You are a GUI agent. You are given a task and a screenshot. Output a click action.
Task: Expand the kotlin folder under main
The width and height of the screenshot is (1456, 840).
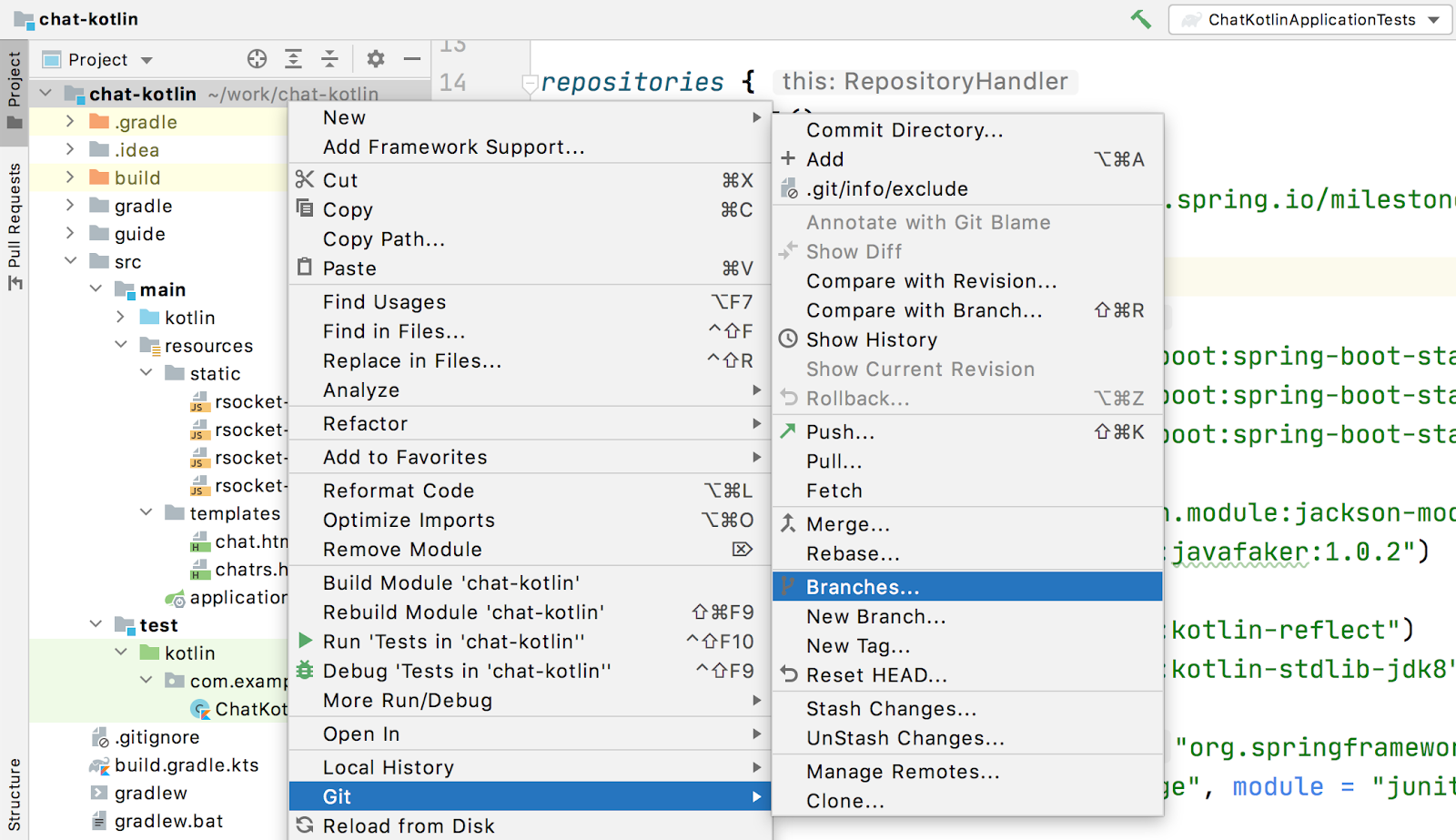click(x=121, y=318)
